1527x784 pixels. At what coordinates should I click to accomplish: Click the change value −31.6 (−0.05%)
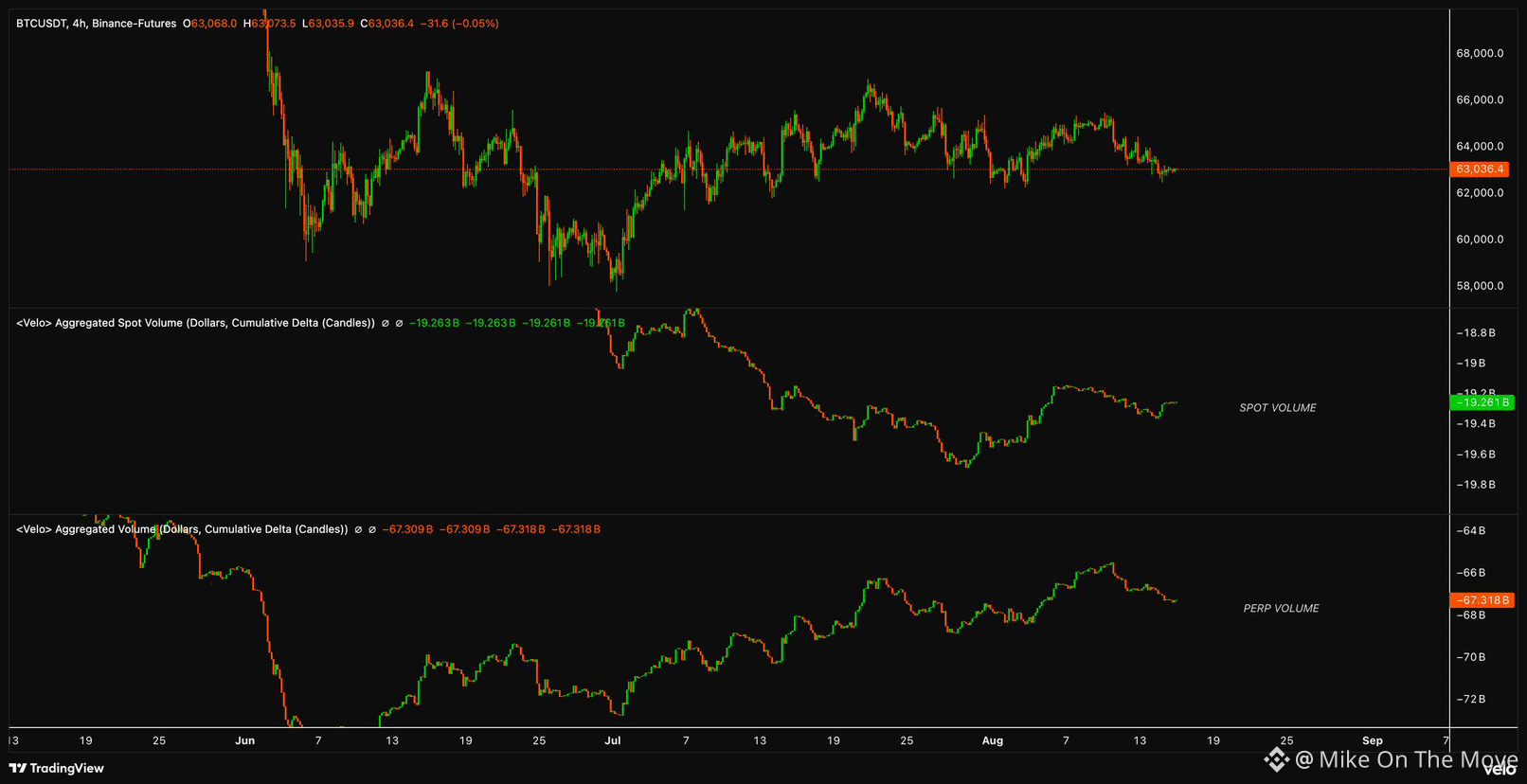pos(459,24)
